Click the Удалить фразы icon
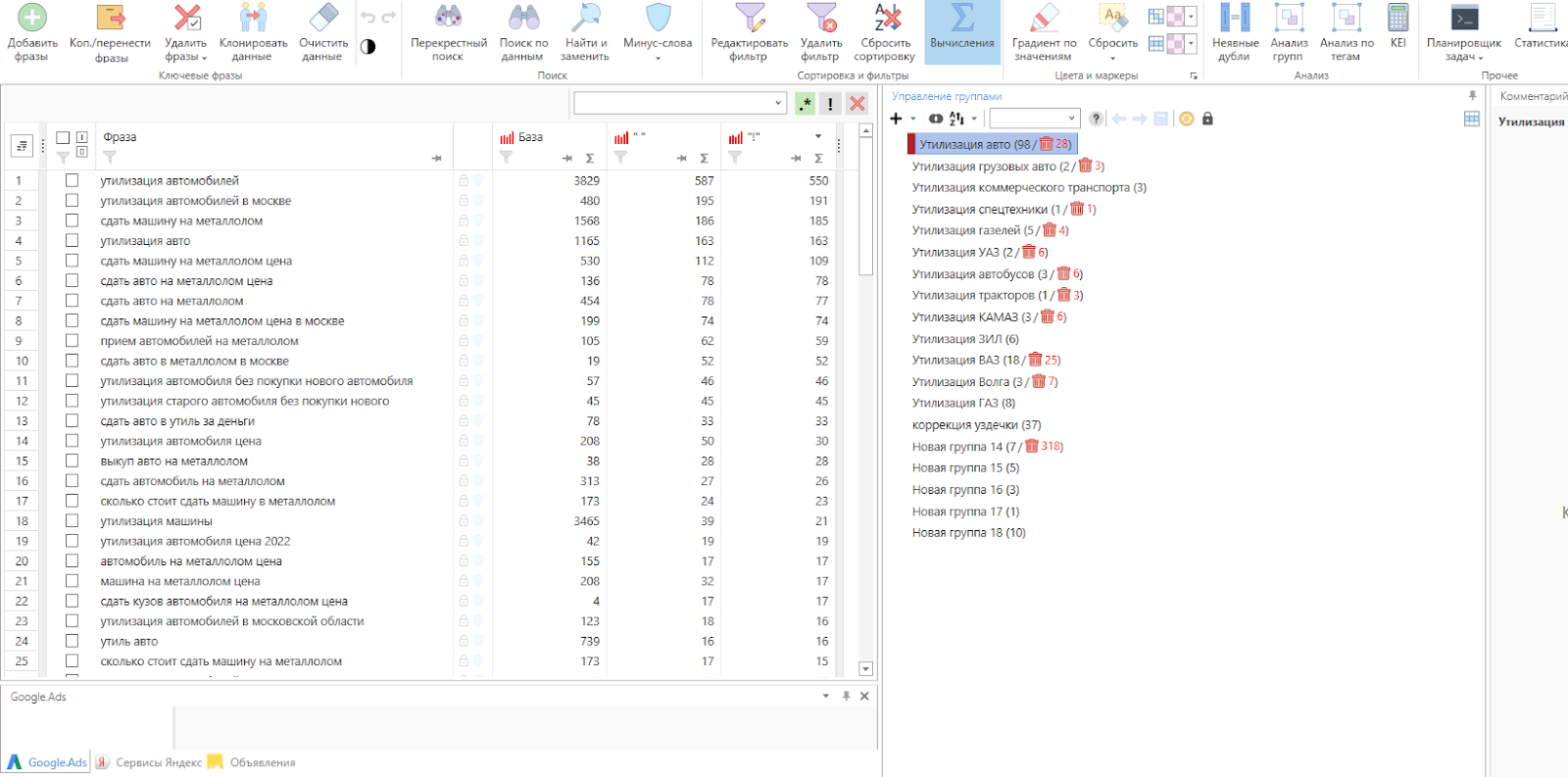 pyautogui.click(x=186, y=18)
